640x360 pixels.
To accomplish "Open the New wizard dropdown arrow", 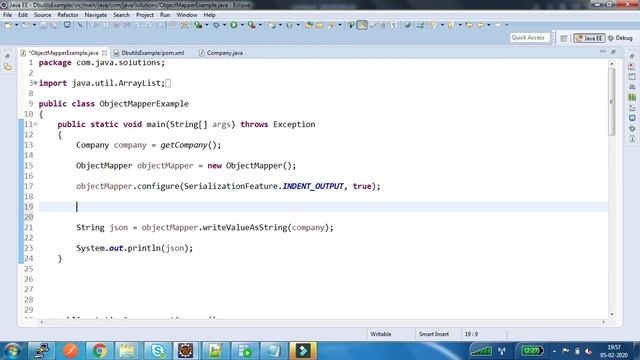I will coord(16,25).
